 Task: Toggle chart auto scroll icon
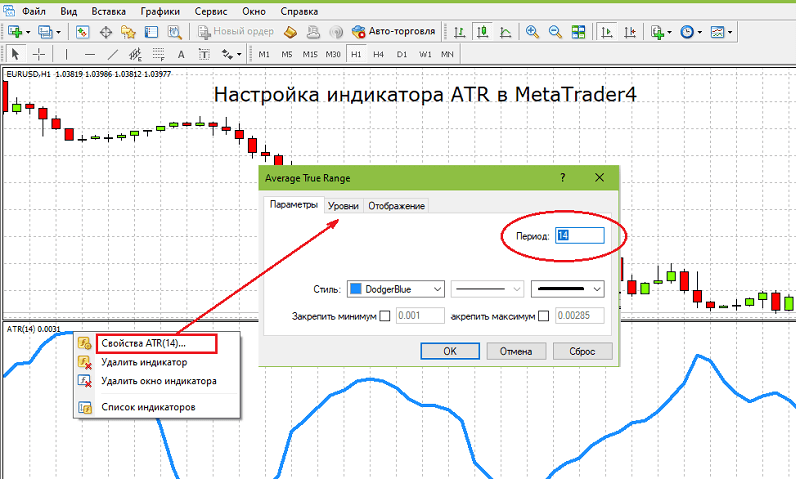(607, 32)
